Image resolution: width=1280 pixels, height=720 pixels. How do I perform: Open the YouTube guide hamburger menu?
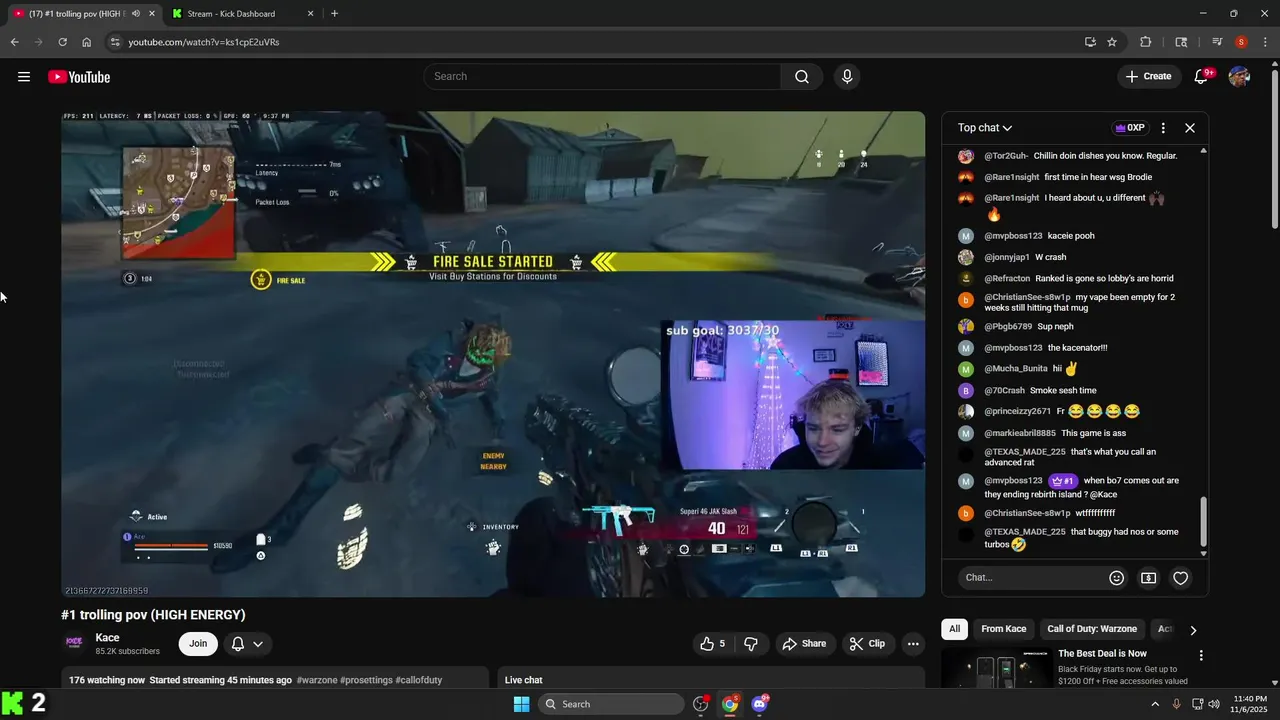[x=24, y=77]
